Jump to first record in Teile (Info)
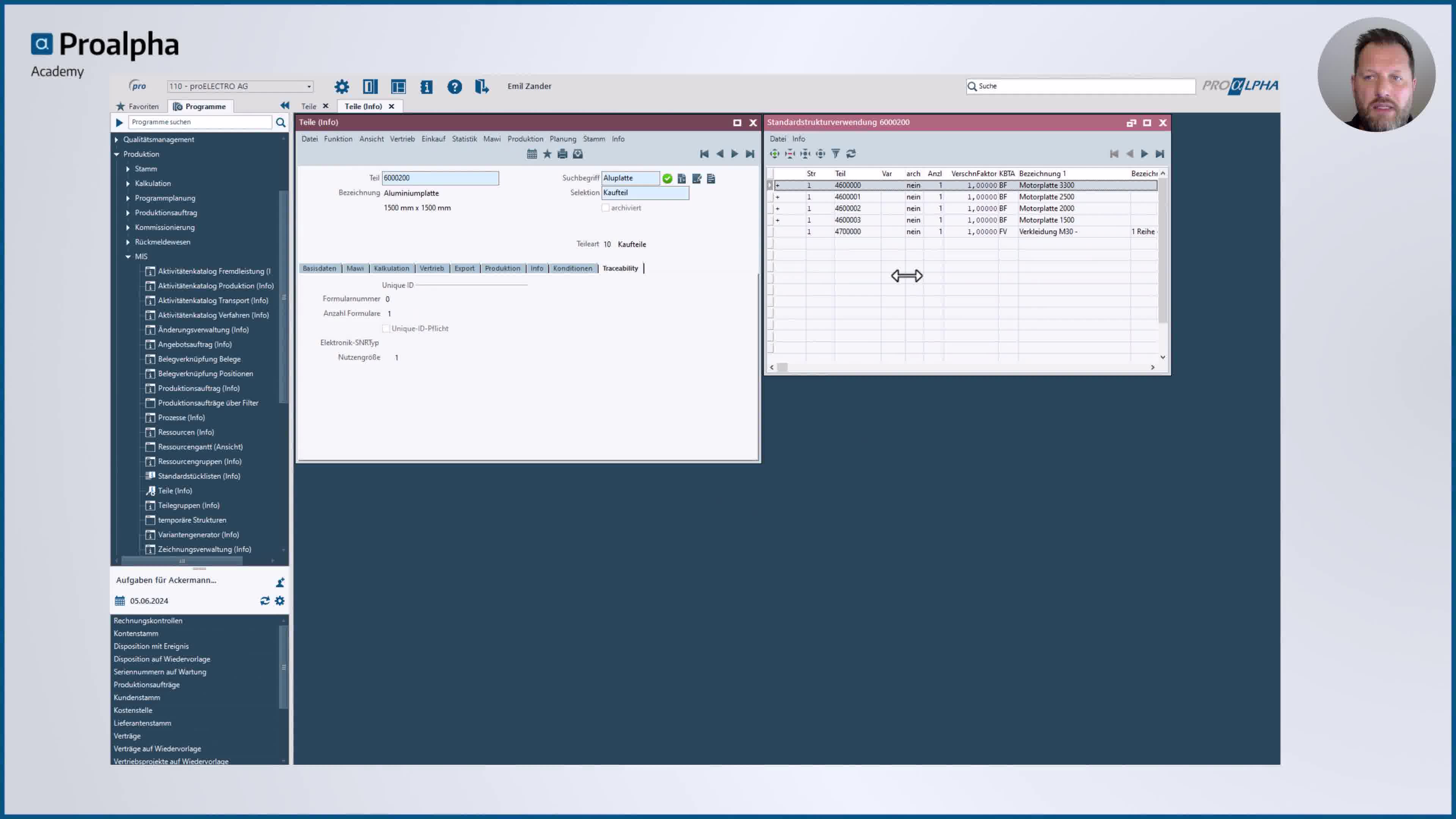 point(704,154)
